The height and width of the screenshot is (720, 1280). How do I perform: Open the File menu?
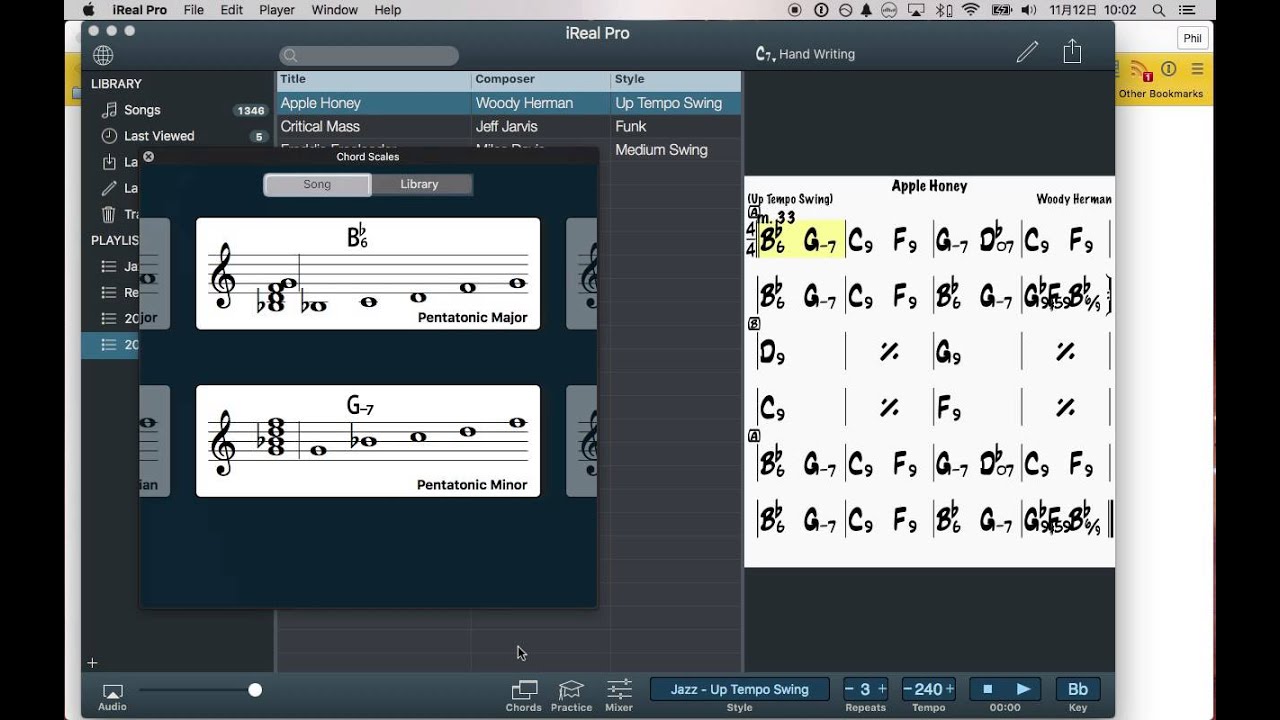[x=194, y=10]
